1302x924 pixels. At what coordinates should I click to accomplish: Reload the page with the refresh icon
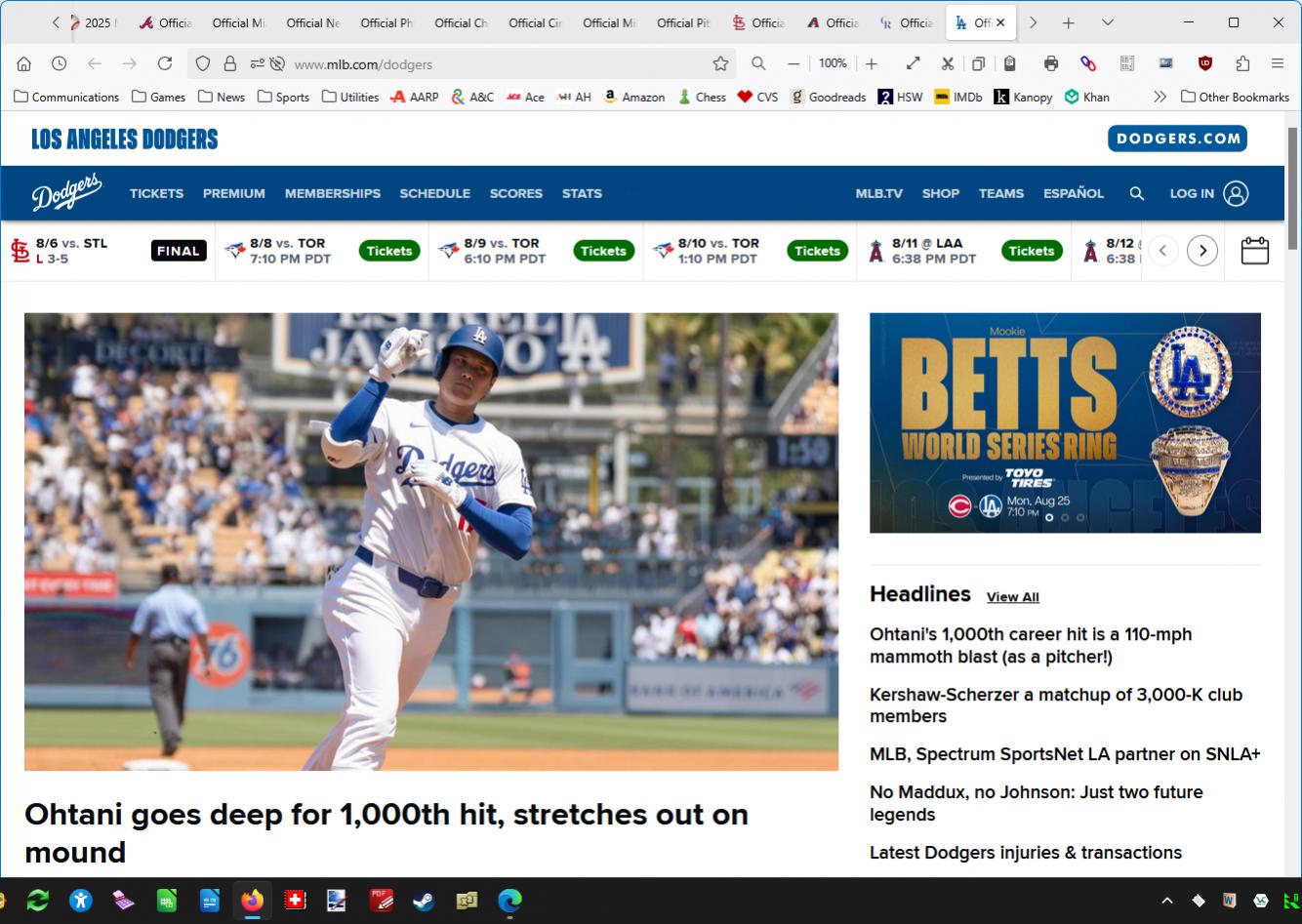tap(165, 63)
